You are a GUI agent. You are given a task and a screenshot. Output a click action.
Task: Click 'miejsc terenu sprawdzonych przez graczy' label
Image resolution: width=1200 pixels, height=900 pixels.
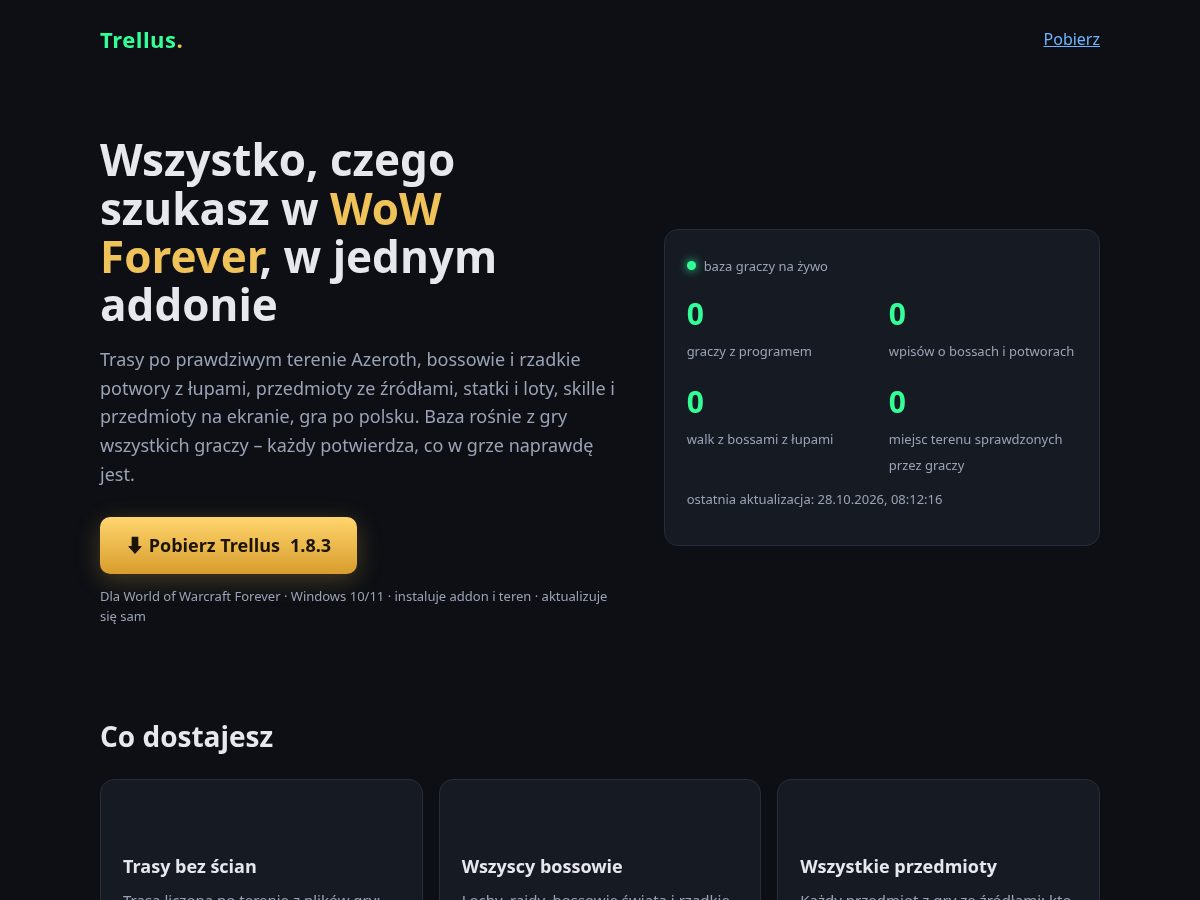(976, 452)
